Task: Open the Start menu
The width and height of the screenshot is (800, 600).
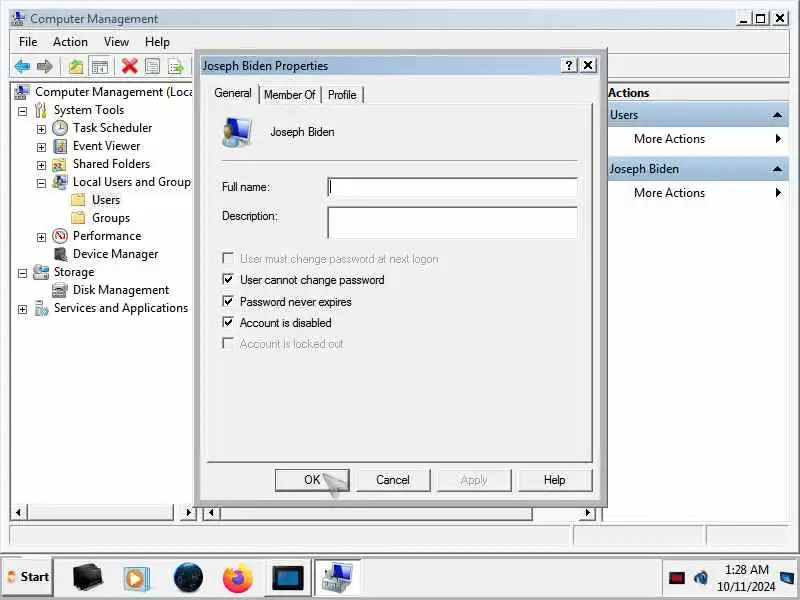Action: [28, 577]
